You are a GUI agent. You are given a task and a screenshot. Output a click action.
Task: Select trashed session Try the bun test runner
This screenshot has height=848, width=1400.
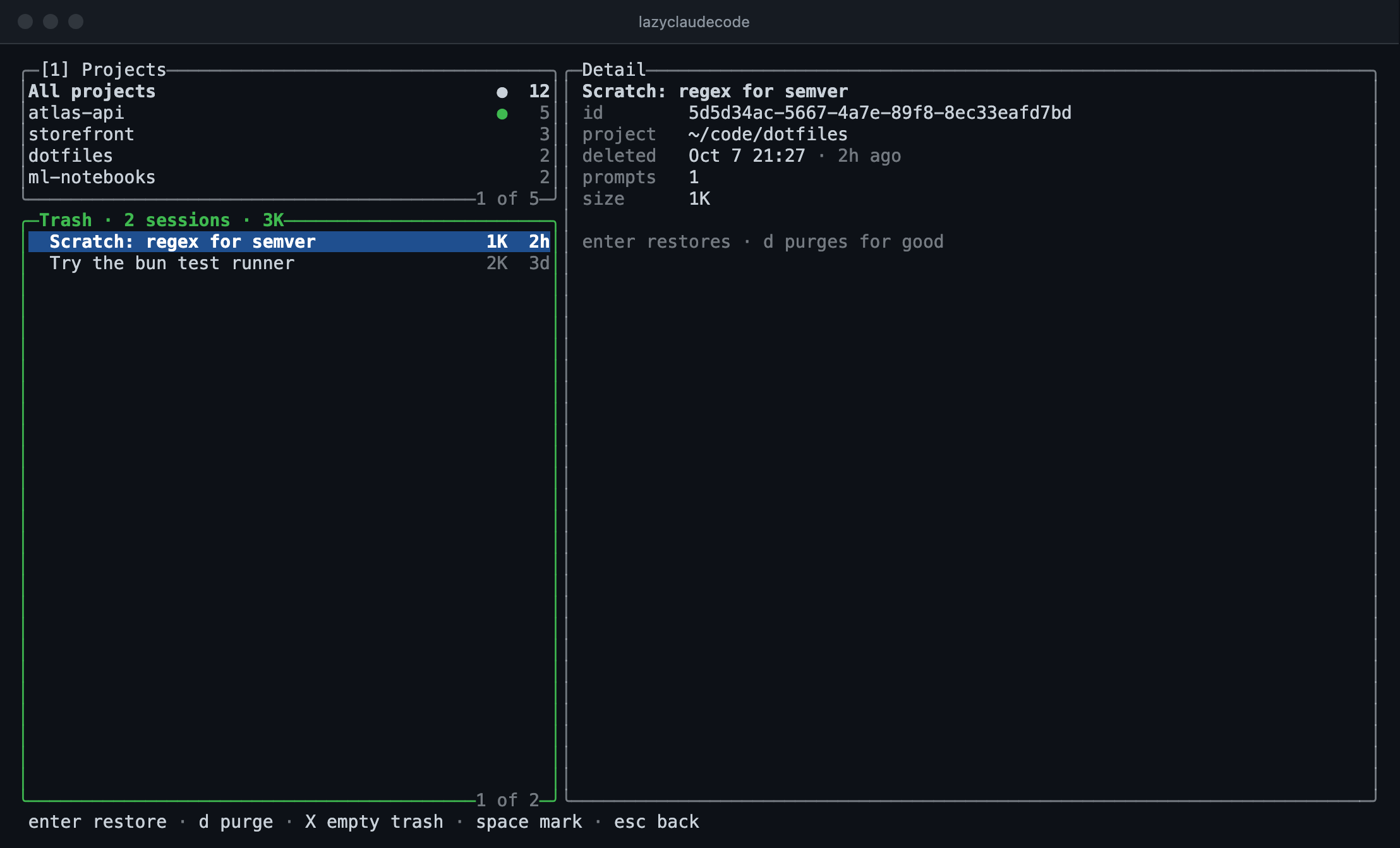(x=289, y=263)
